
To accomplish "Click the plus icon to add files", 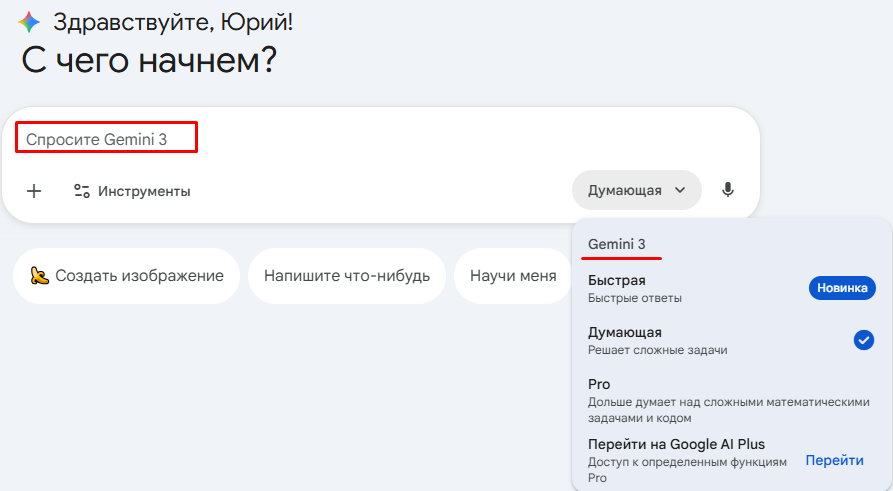I will (x=34, y=191).
